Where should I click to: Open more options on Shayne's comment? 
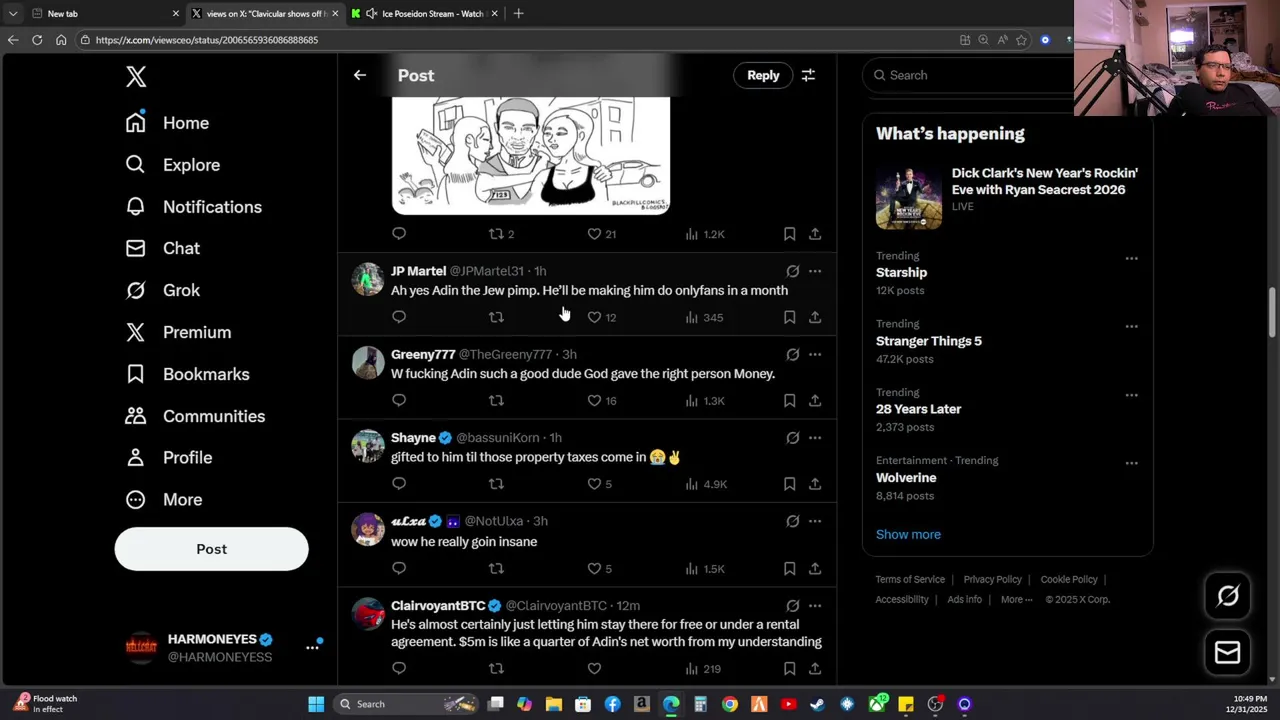(x=815, y=438)
